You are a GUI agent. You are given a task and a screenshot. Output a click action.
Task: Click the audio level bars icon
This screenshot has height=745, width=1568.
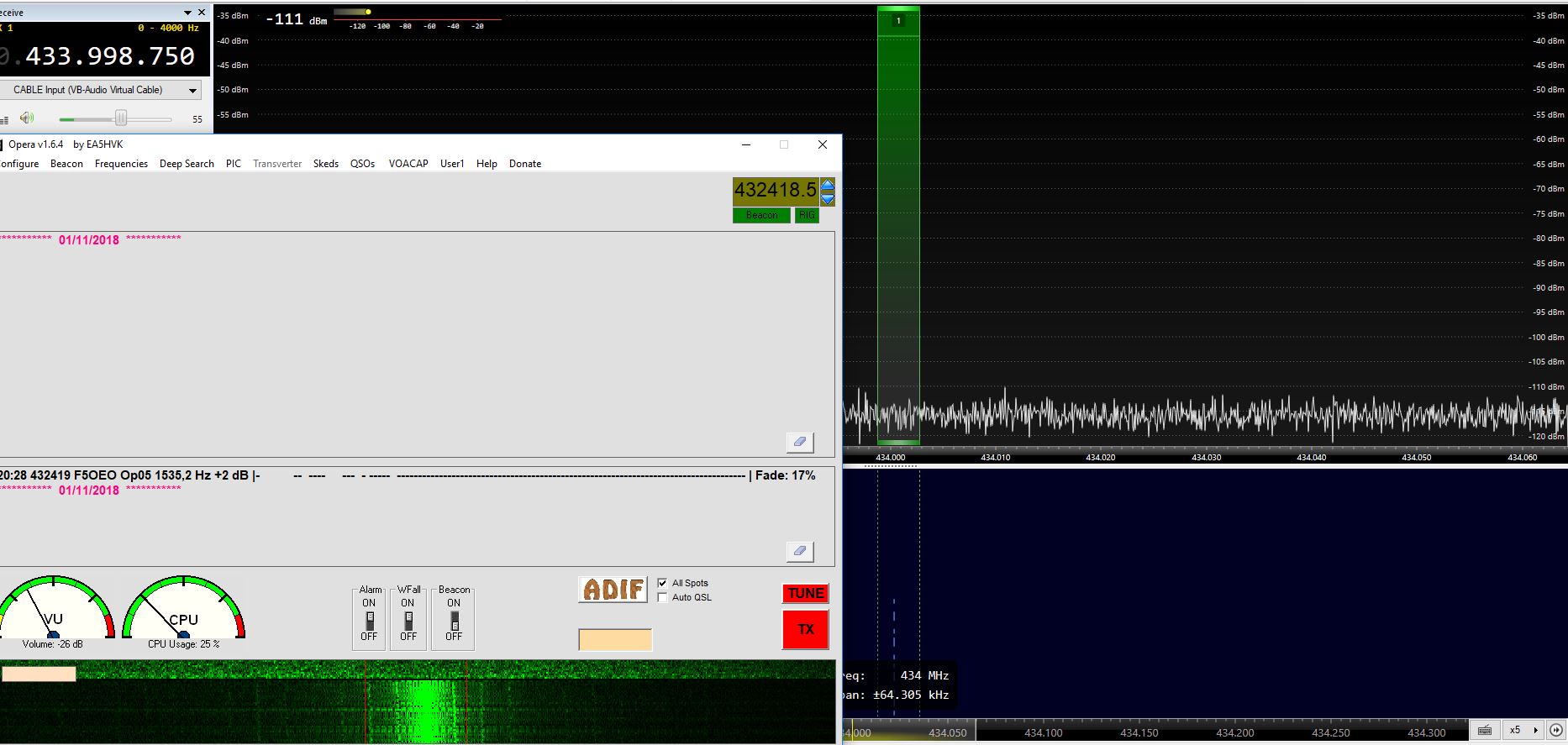click(x=5, y=119)
